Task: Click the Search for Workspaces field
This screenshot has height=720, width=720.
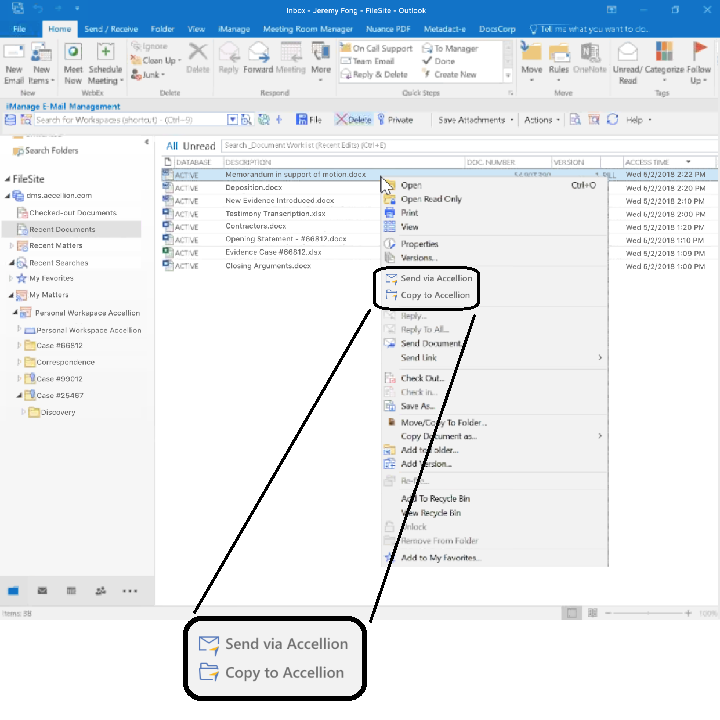Action: point(130,120)
